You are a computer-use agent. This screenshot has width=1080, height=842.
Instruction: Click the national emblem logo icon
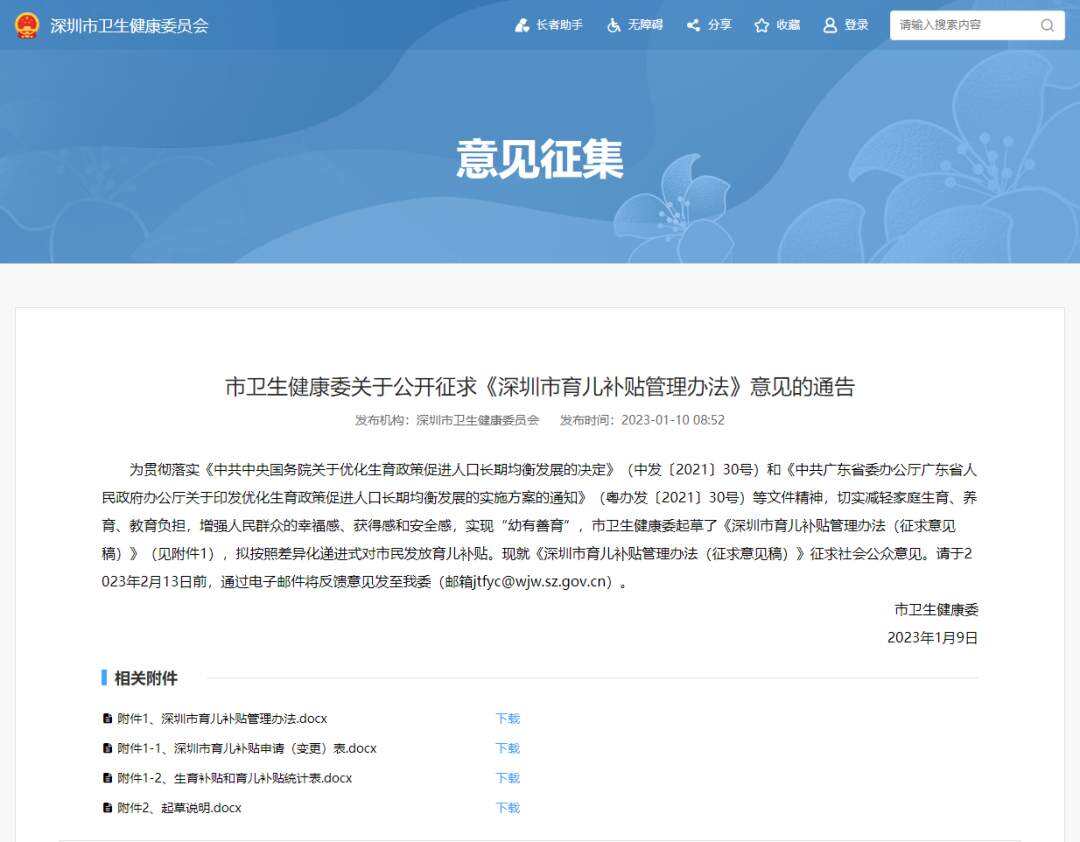tap(27, 25)
